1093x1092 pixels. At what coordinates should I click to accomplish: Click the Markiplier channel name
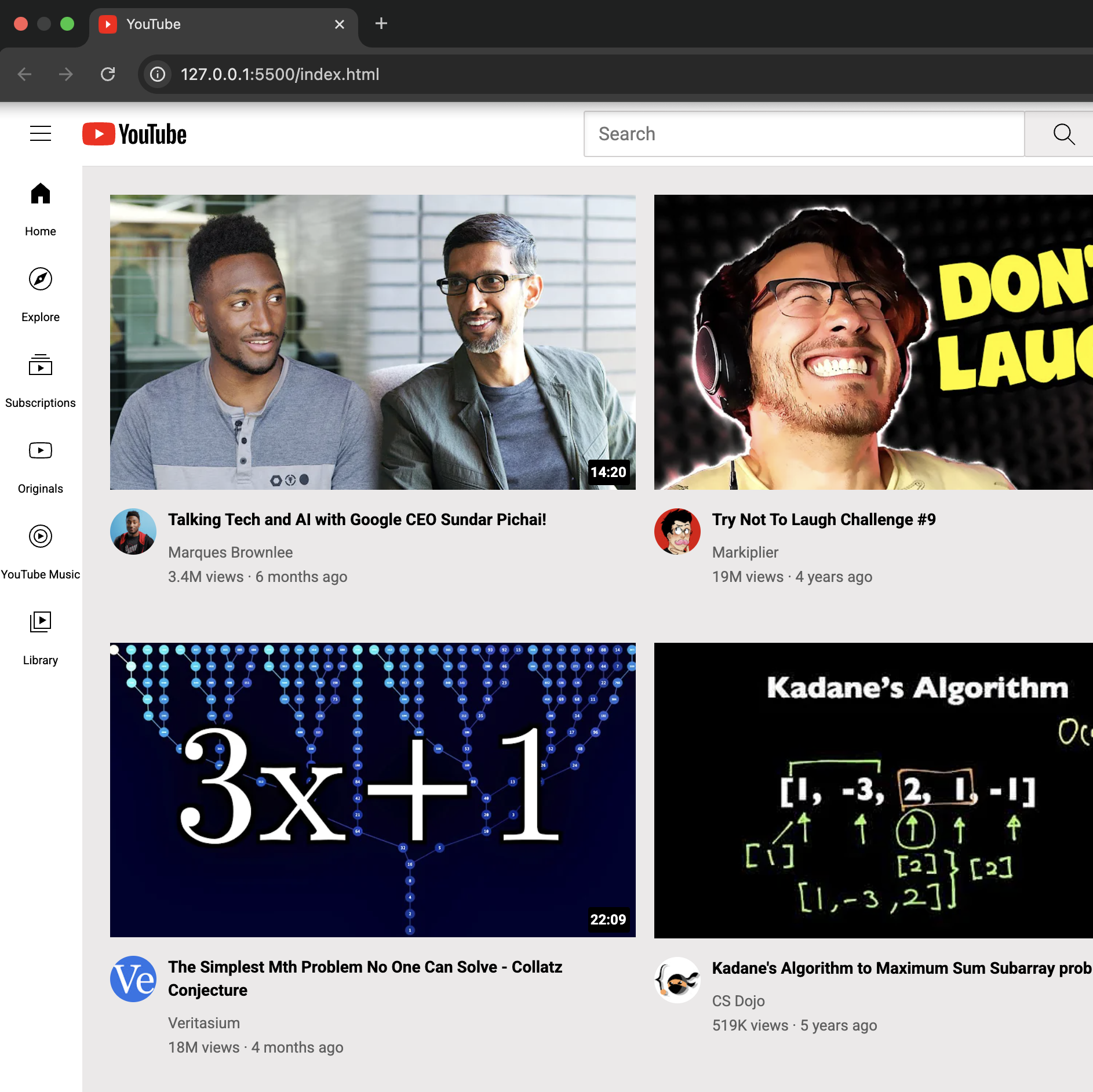(x=745, y=552)
